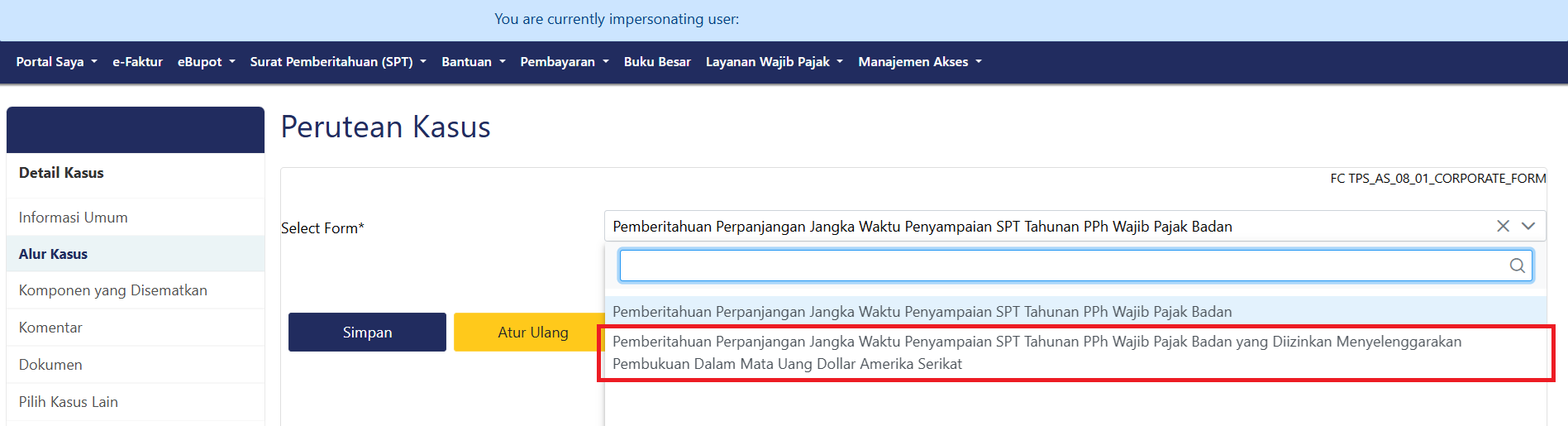1568x426 pixels.
Task: Open Informasi Umum in sidebar
Action: click(74, 218)
